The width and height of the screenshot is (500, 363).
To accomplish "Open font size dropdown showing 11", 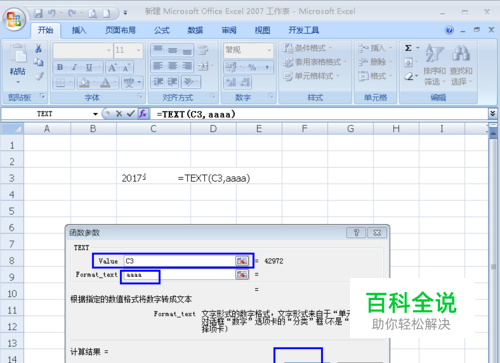I will 138,50.
